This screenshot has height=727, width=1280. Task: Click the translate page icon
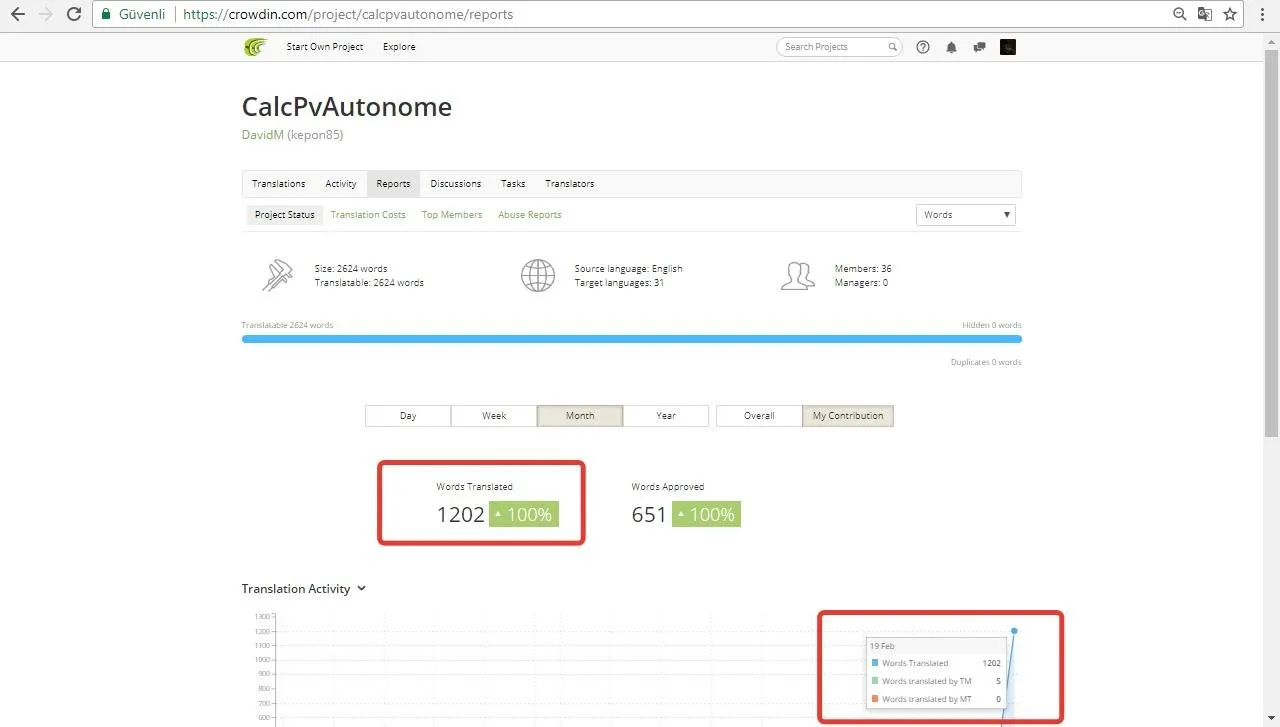click(1205, 15)
